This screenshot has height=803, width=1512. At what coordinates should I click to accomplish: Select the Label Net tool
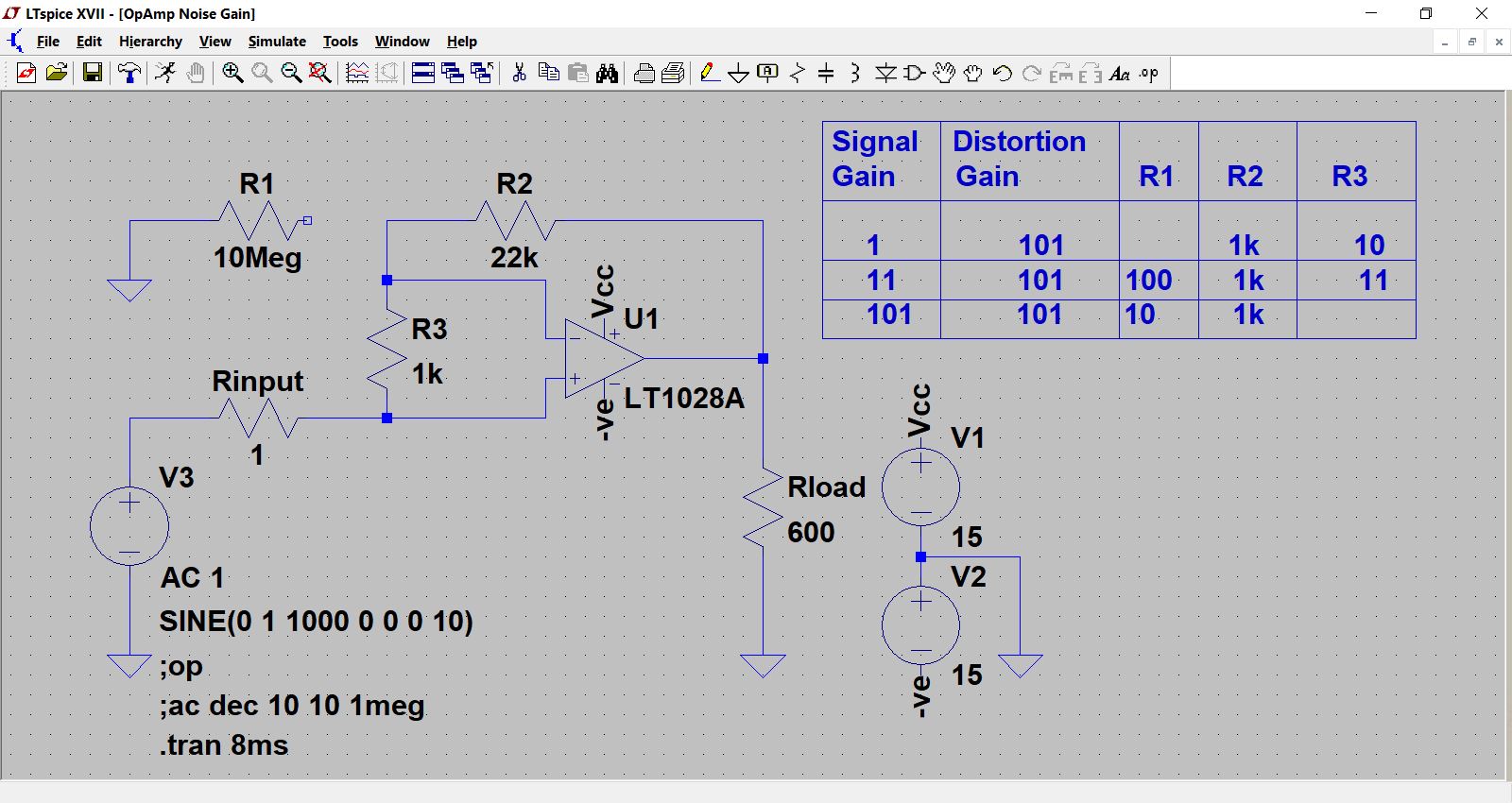[x=768, y=73]
